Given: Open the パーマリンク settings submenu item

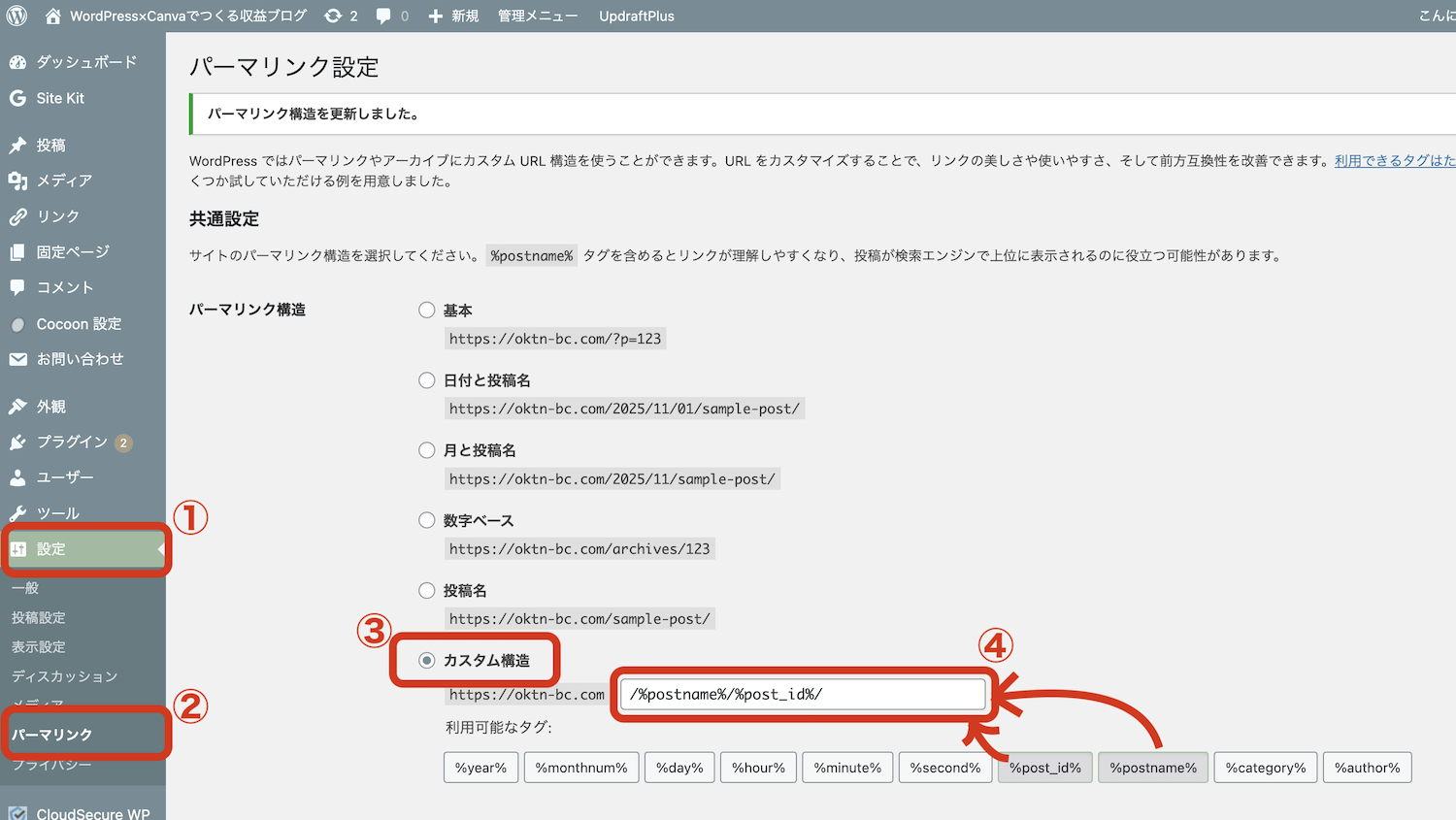Looking at the screenshot, I should click(x=56, y=733).
